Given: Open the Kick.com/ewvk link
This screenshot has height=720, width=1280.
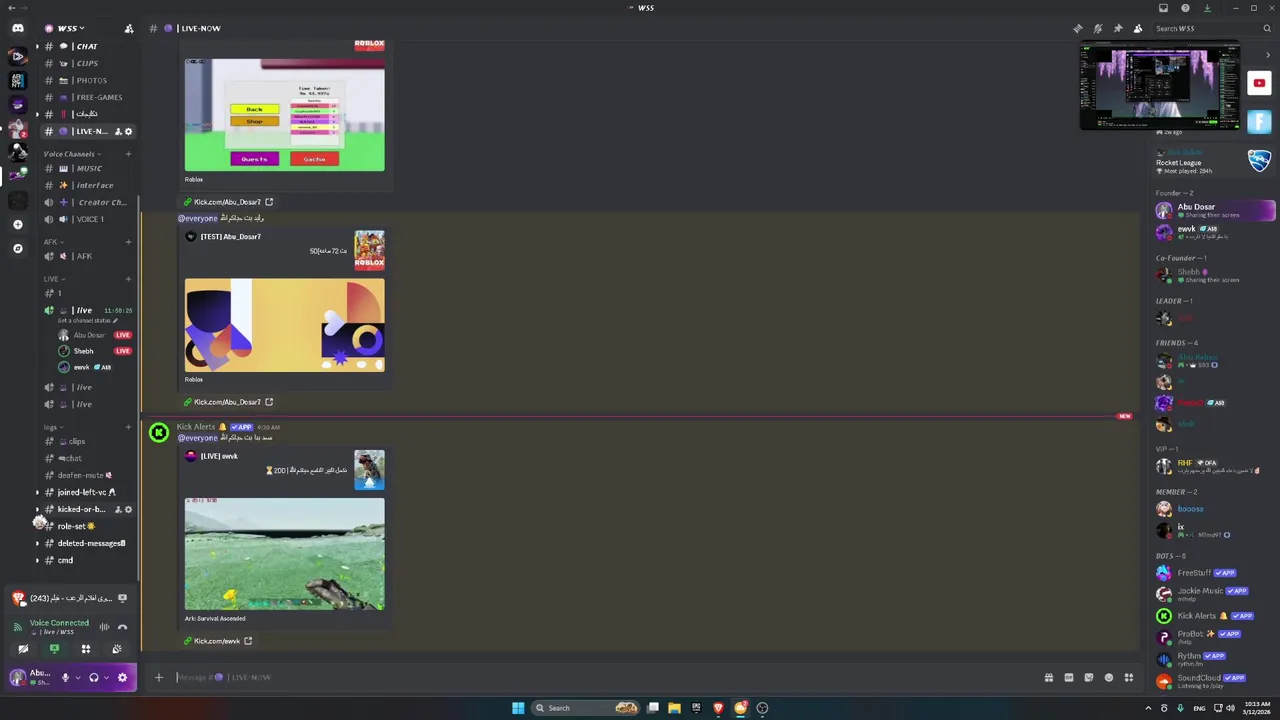Looking at the screenshot, I should (217, 641).
